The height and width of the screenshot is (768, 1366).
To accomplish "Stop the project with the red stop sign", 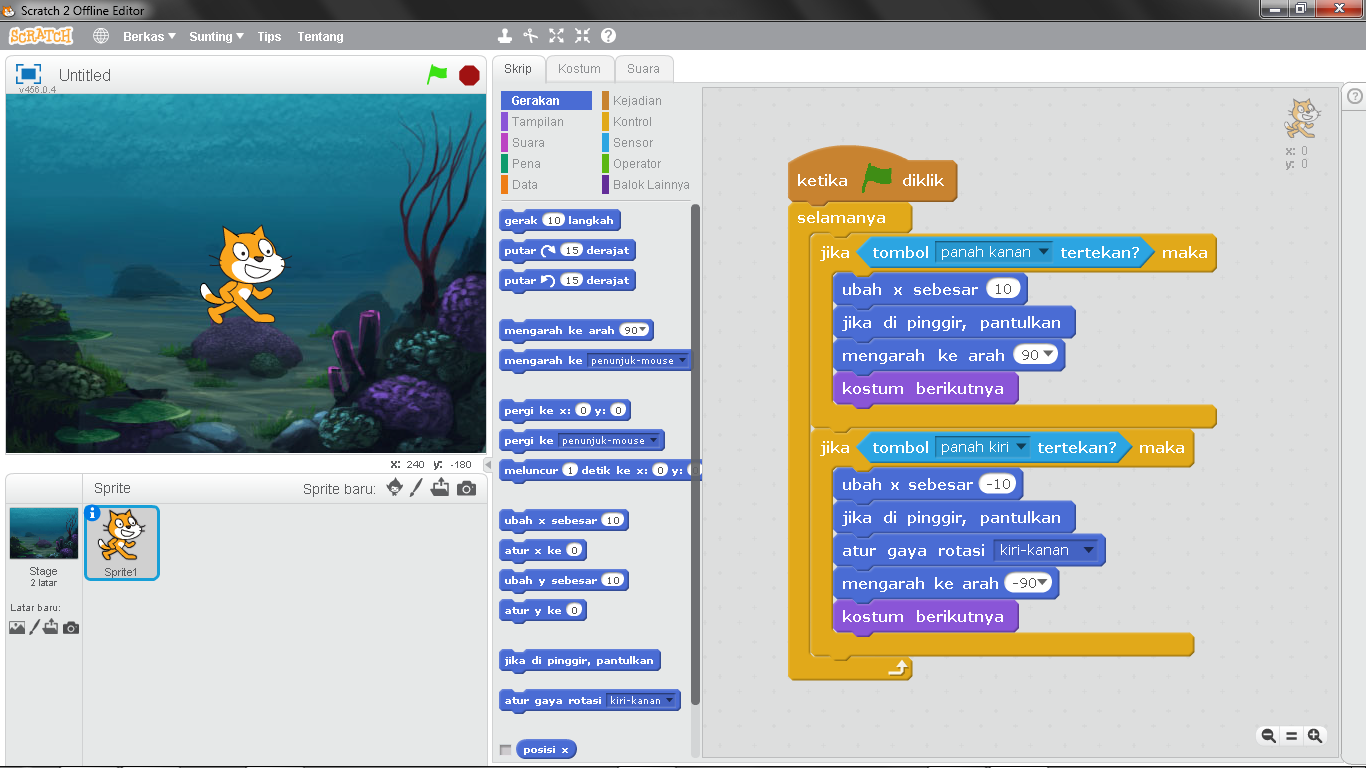I will [x=468, y=74].
